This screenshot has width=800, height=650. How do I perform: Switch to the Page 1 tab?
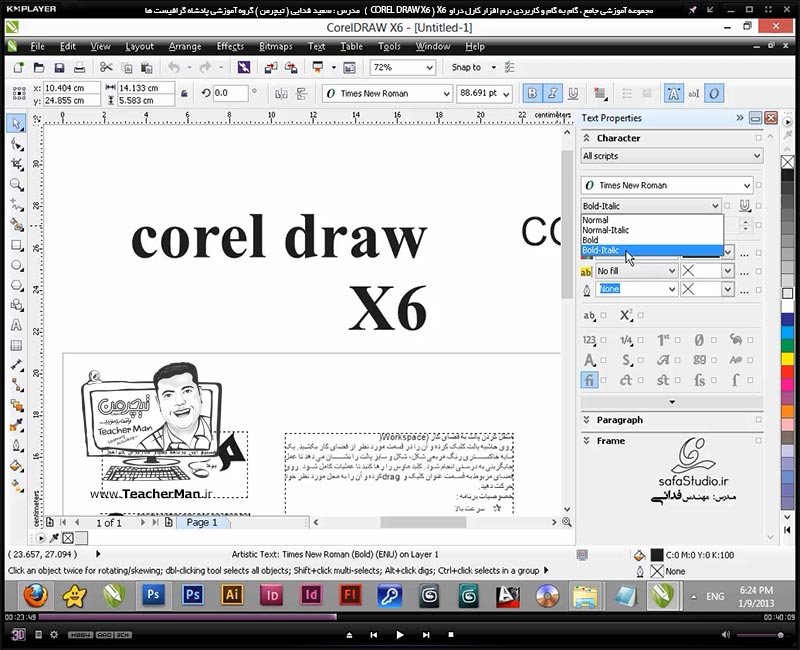click(202, 522)
